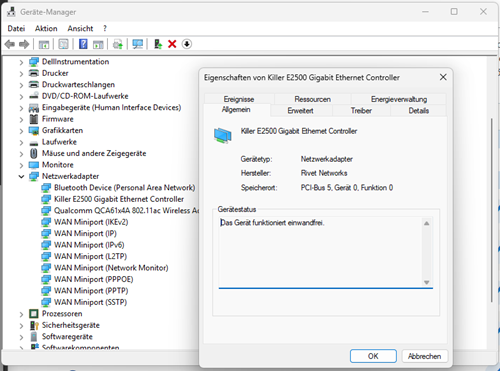500x371 pixels.
Task: Click the Back arrow in the toolbar
Action: [x=10, y=44]
